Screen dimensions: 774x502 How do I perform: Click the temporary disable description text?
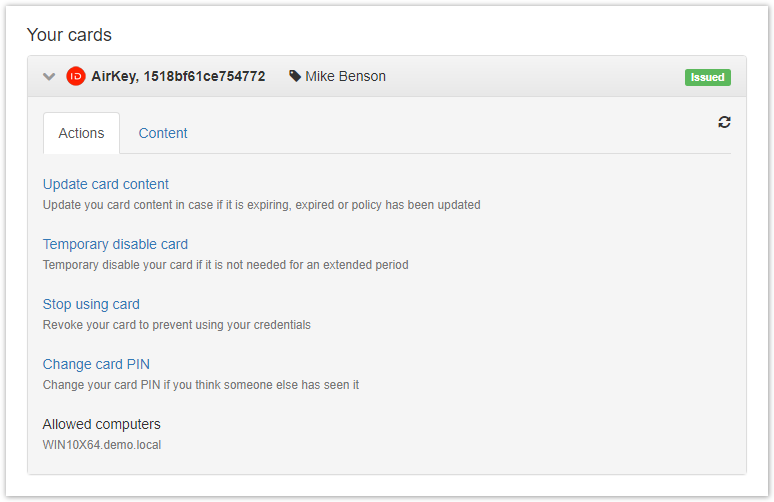(x=225, y=265)
